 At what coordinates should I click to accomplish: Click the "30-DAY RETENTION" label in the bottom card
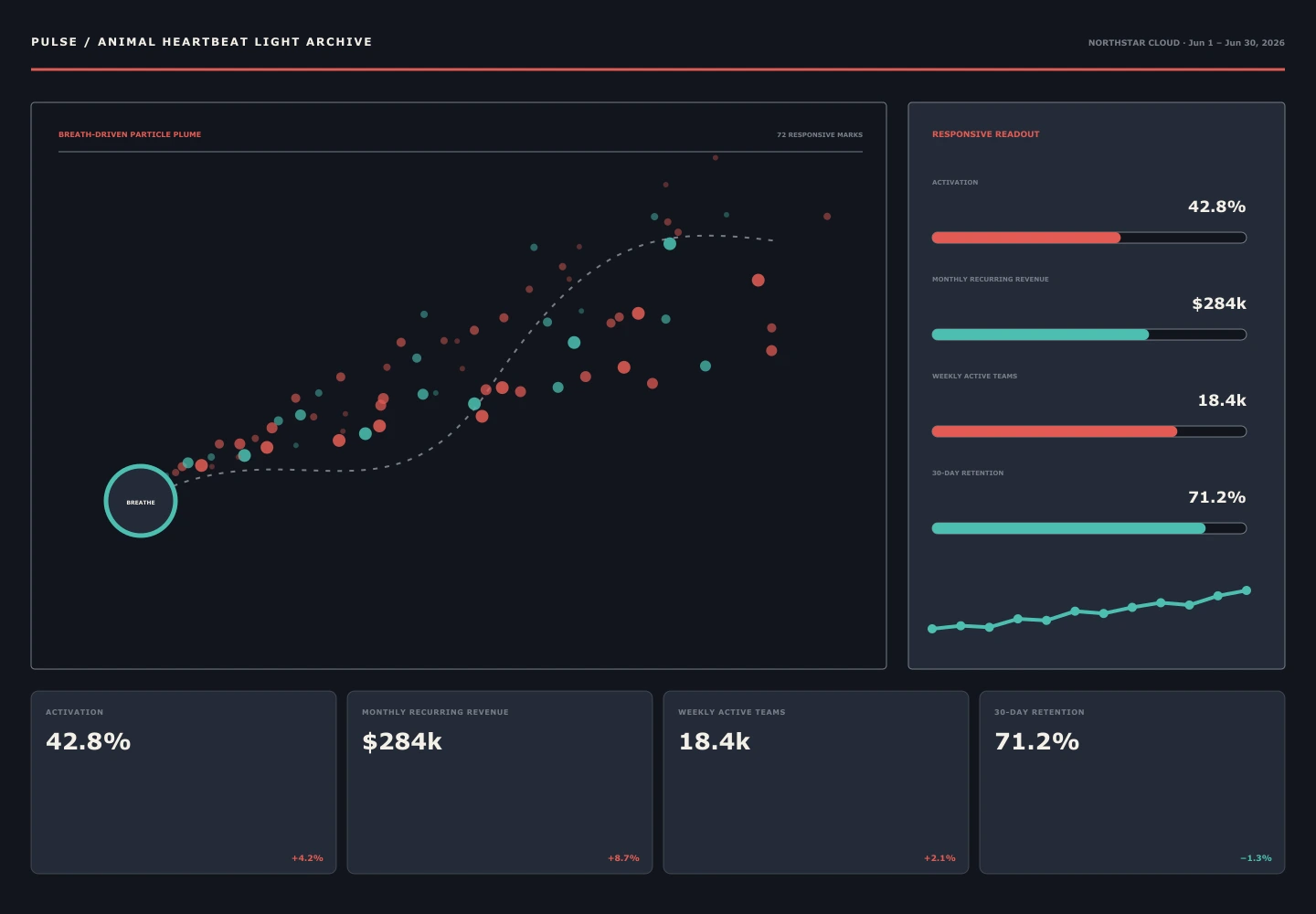(x=1039, y=712)
